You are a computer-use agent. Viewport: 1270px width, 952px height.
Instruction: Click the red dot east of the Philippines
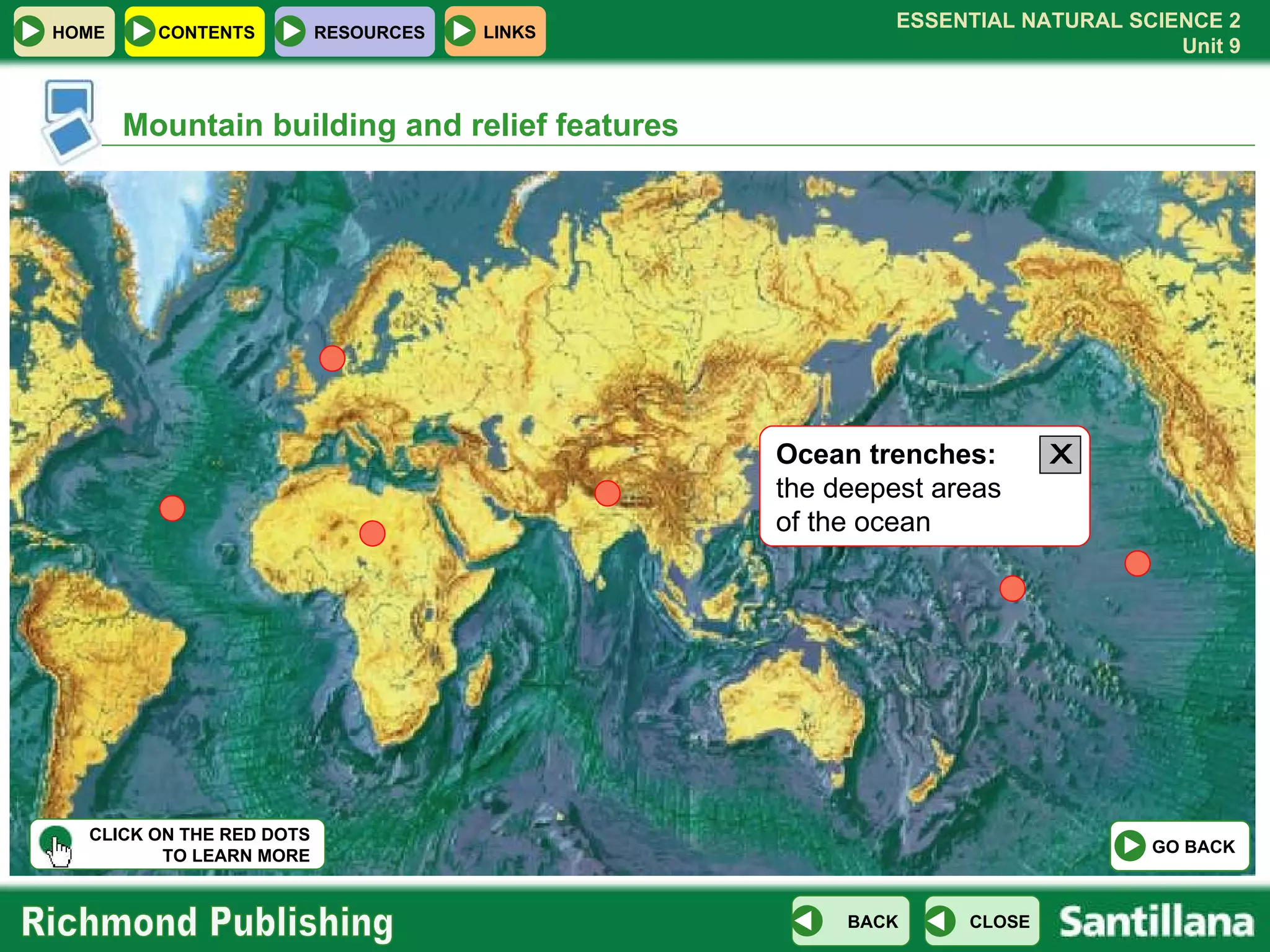[x=1012, y=588]
